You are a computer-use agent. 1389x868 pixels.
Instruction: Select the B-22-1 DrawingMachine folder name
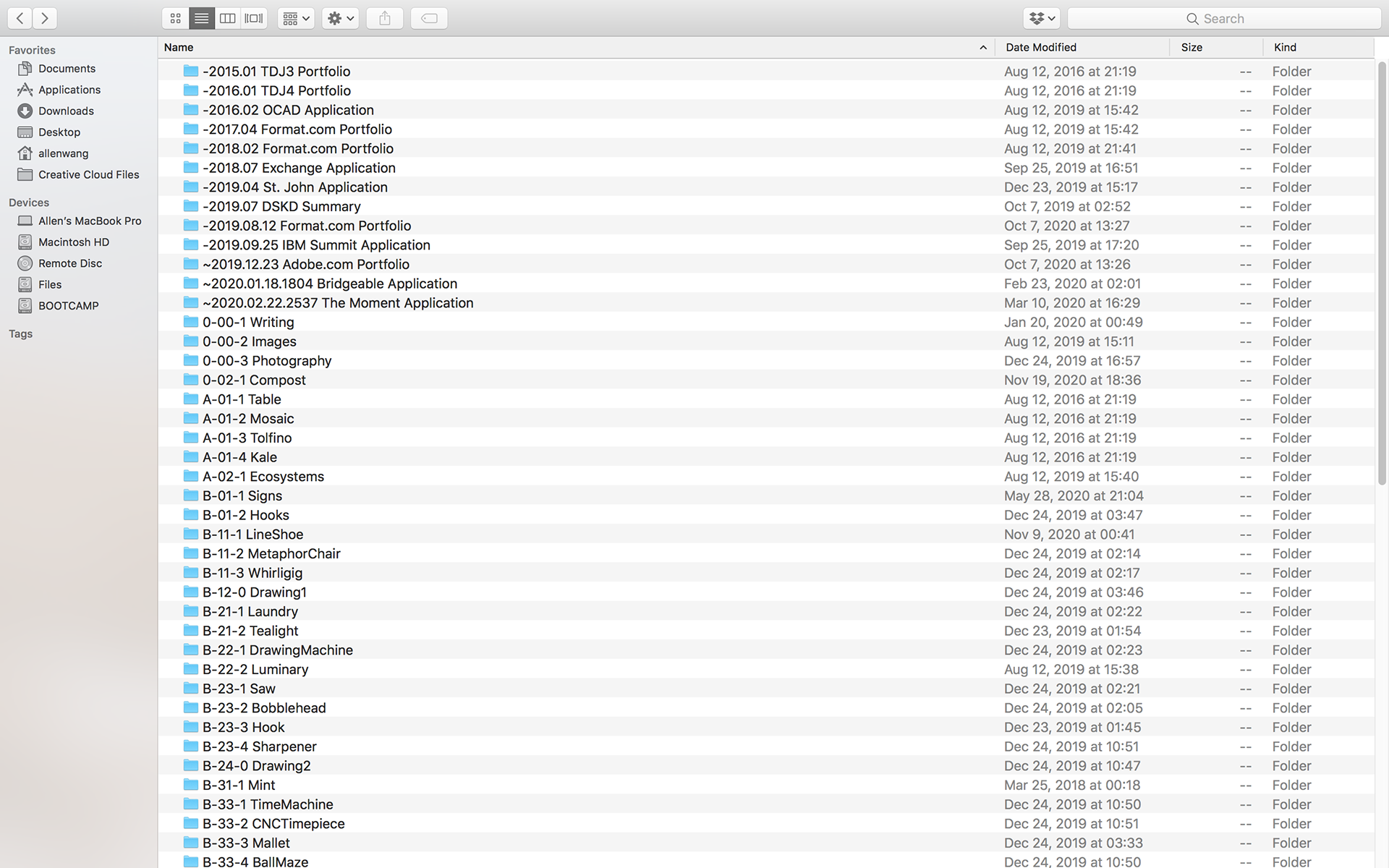click(278, 650)
